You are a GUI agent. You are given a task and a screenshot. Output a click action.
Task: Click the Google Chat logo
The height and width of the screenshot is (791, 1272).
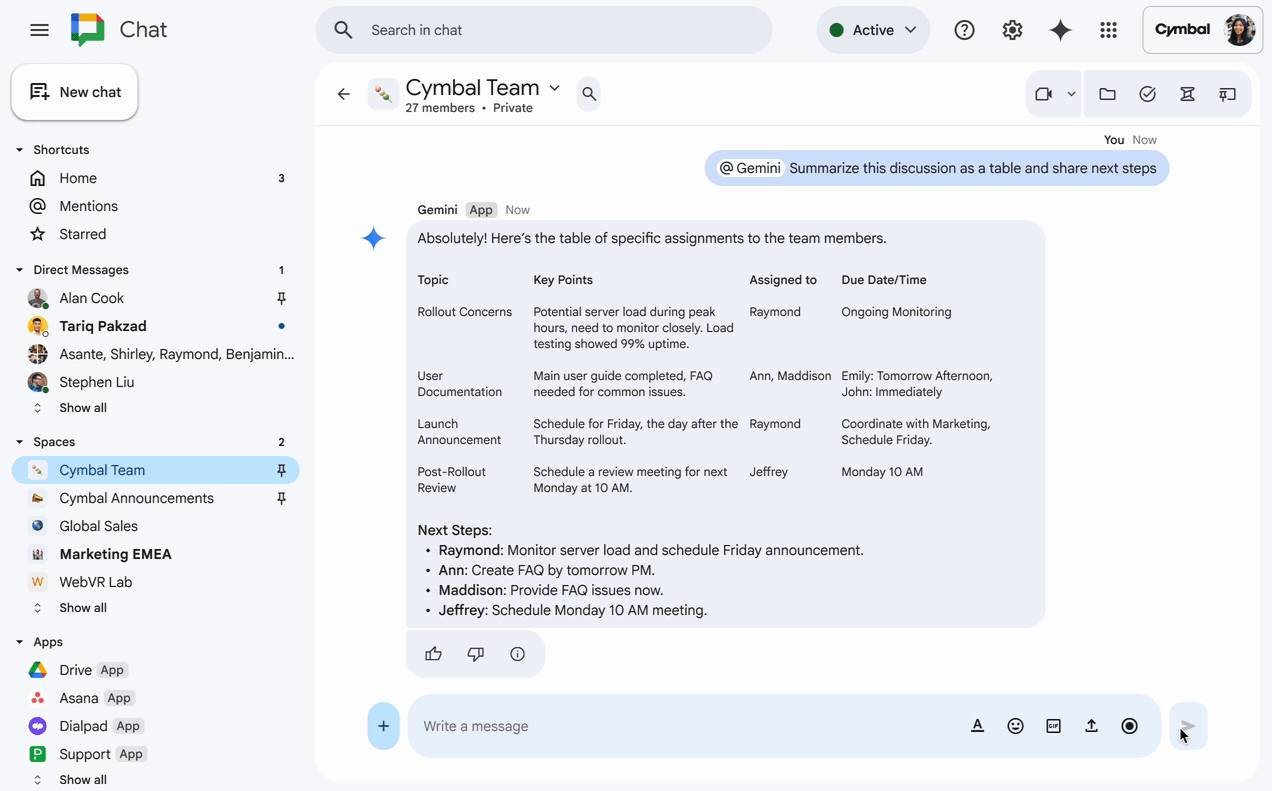88,30
